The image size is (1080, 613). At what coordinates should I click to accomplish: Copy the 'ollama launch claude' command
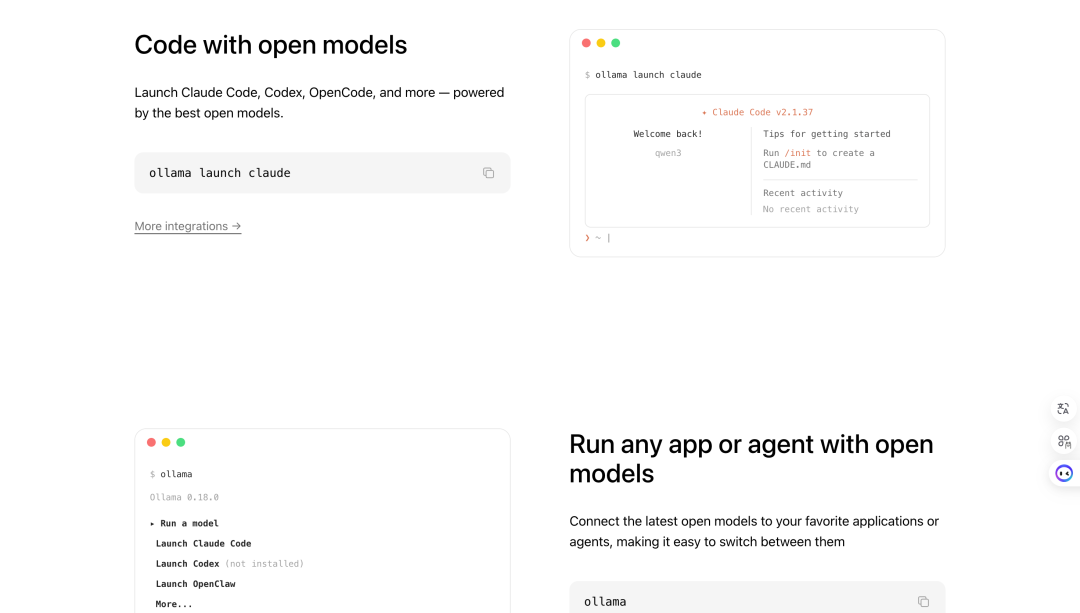[x=488, y=173]
